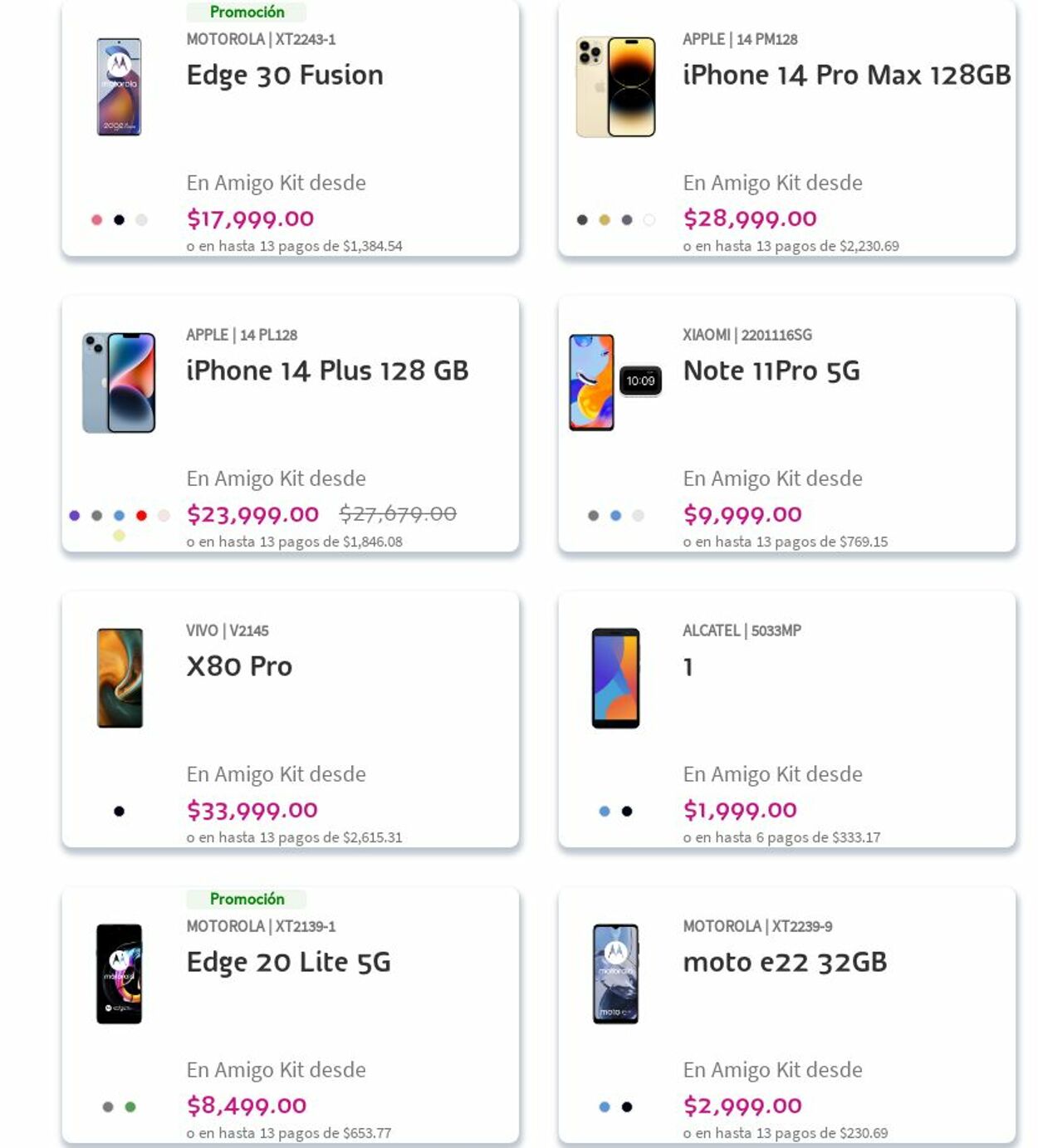Click the Vivo X80 Pro phone image

click(120, 678)
